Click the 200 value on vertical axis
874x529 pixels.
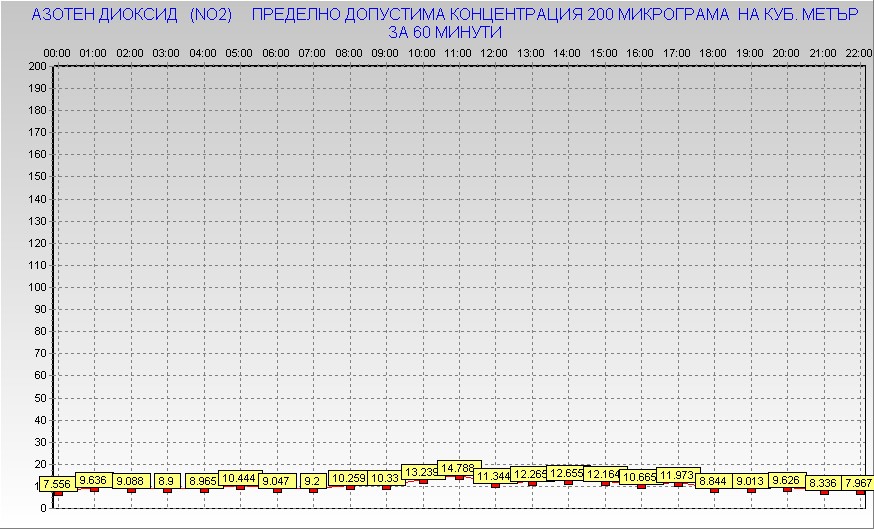pyautogui.click(x=37, y=67)
